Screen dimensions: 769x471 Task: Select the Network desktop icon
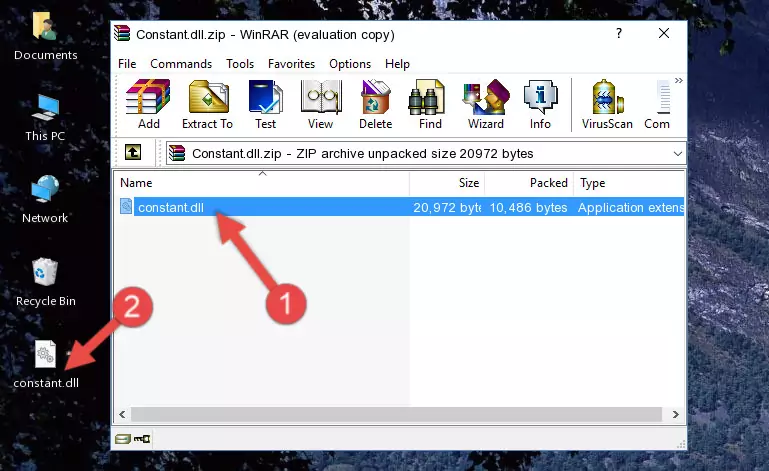[x=45, y=200]
